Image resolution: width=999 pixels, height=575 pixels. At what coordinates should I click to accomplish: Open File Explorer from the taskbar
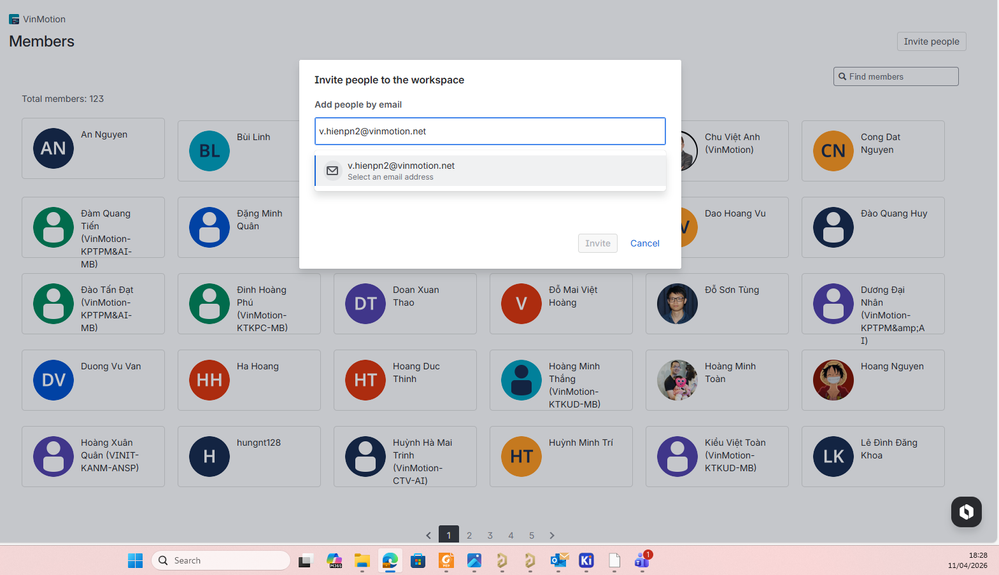click(x=362, y=560)
